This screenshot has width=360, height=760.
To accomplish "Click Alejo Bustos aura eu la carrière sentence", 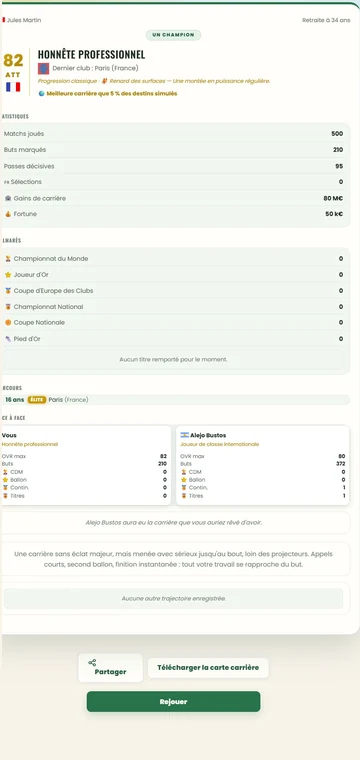I will click(174, 522).
